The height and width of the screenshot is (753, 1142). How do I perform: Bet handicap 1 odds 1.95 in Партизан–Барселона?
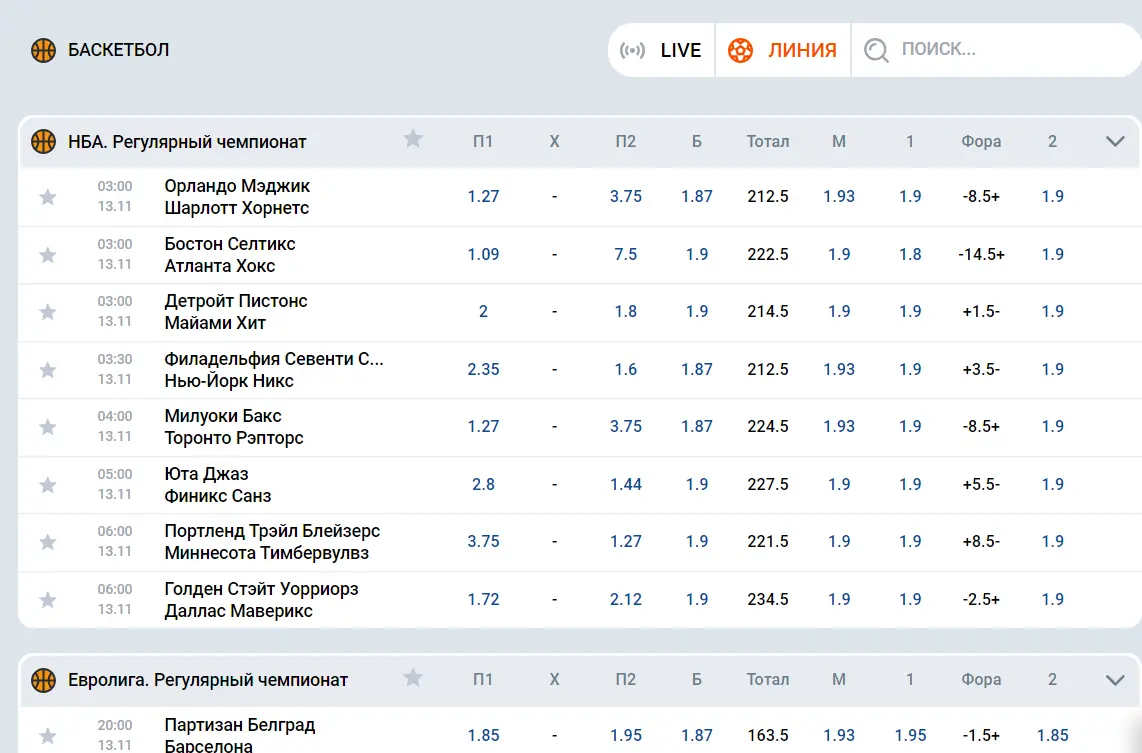(x=910, y=736)
